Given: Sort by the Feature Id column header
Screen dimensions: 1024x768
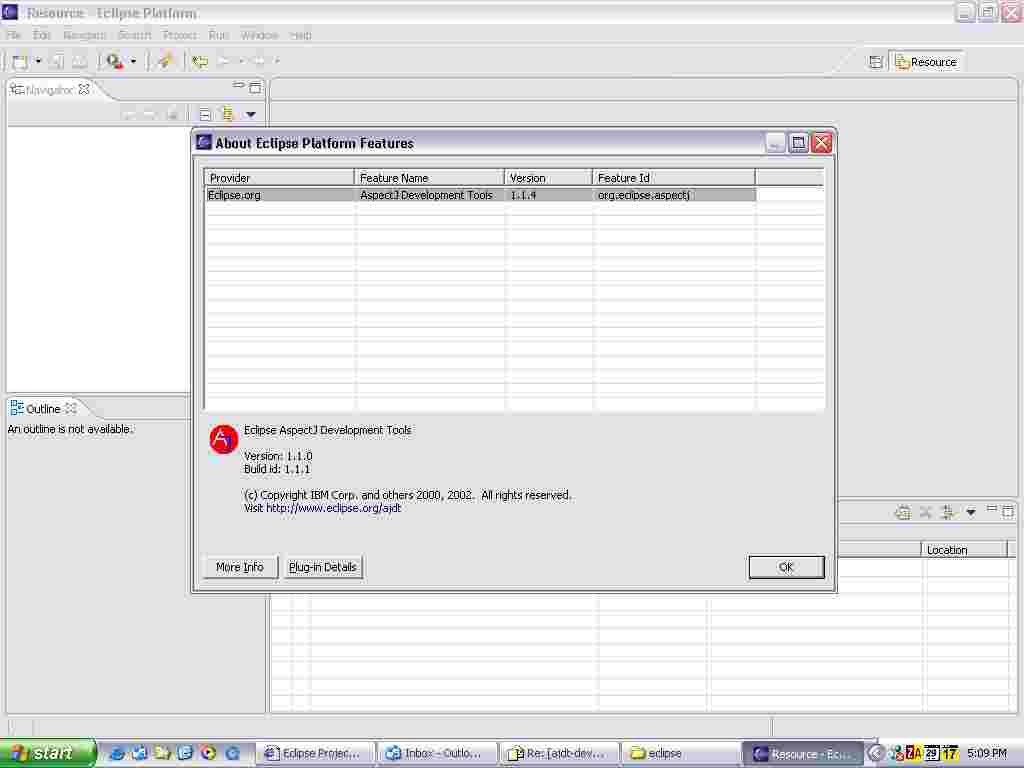Looking at the screenshot, I should click(x=674, y=178).
